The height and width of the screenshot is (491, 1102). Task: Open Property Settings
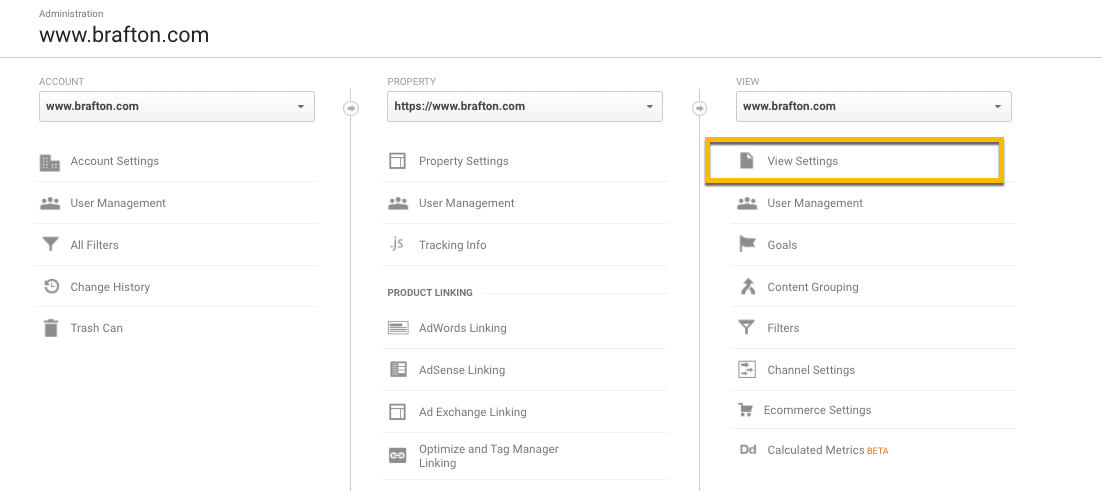click(463, 161)
